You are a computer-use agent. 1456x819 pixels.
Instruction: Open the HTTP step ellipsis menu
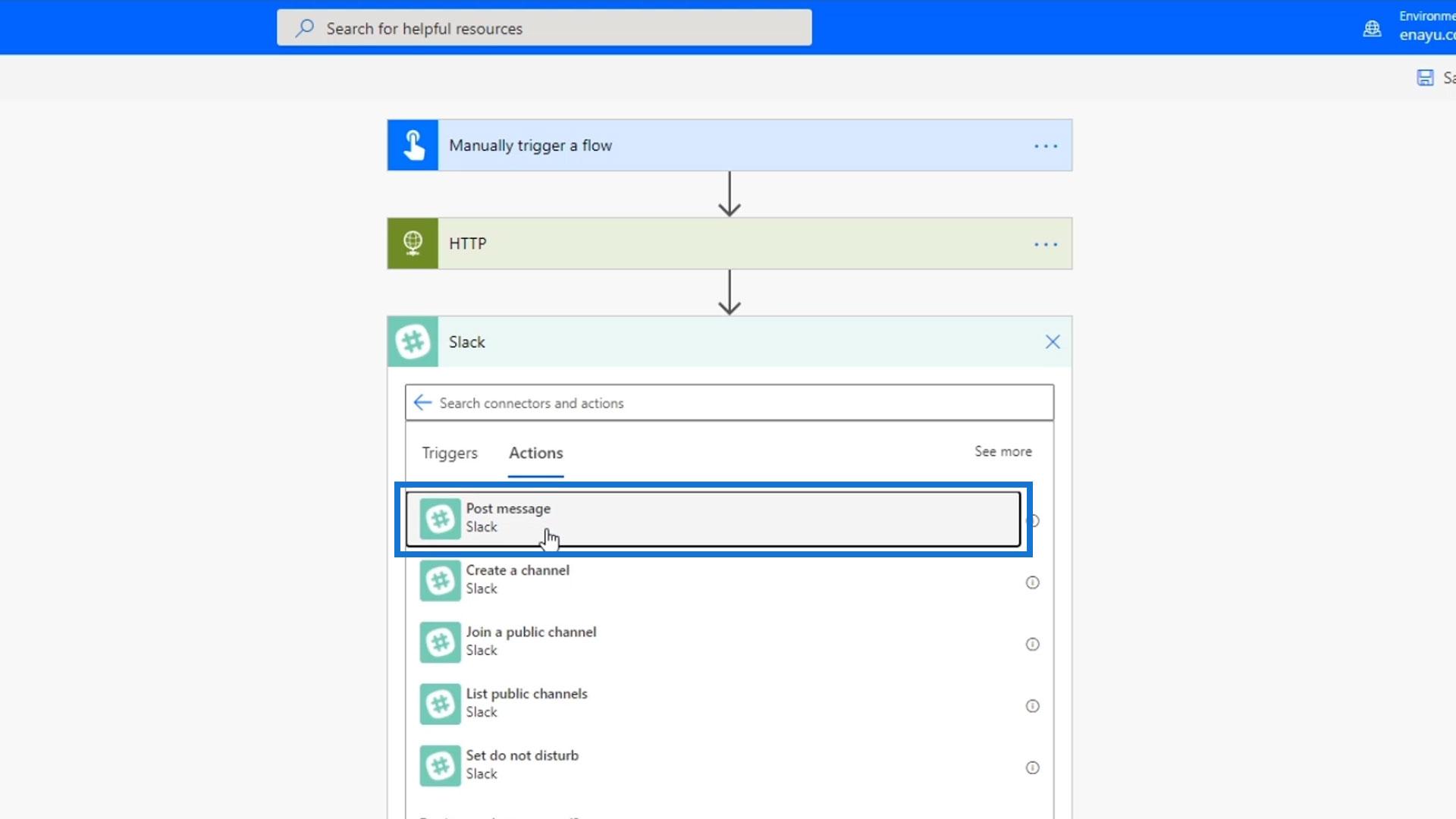1045,244
